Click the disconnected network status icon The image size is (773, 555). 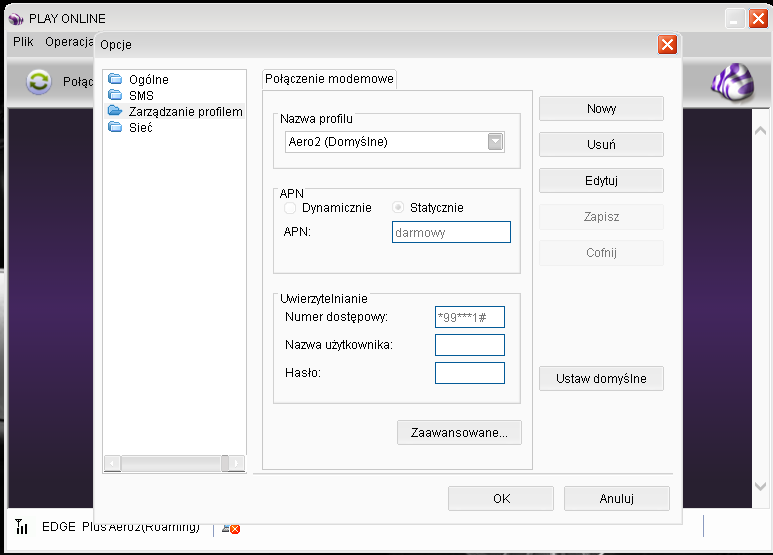(x=230, y=527)
